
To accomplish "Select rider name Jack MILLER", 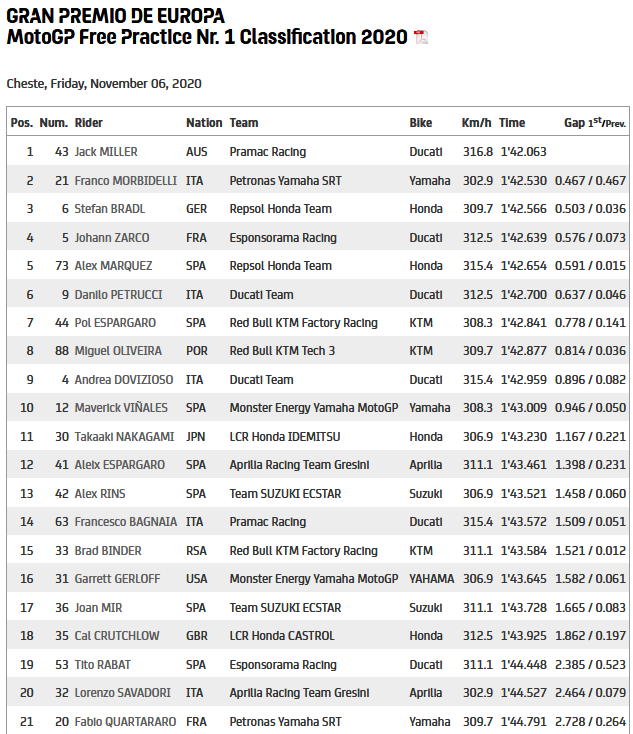I will click(106, 152).
